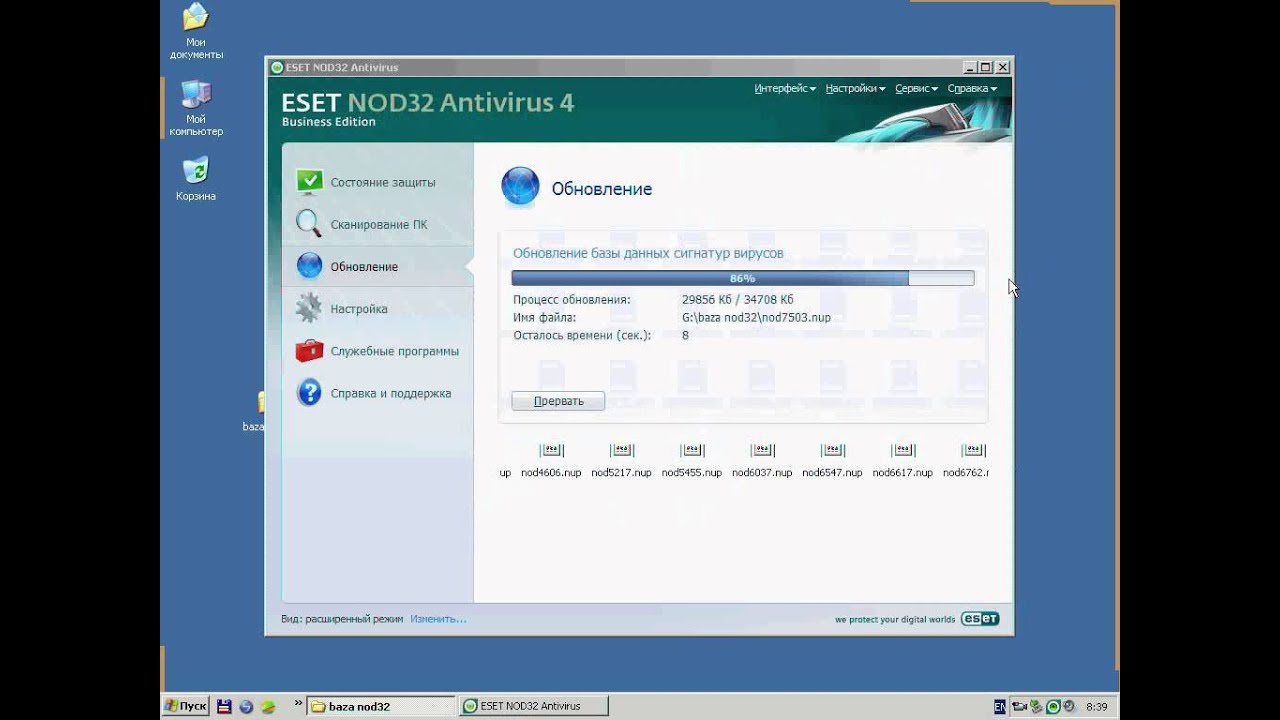Open the Справка dropdown menu
1280x720 pixels.
point(972,88)
